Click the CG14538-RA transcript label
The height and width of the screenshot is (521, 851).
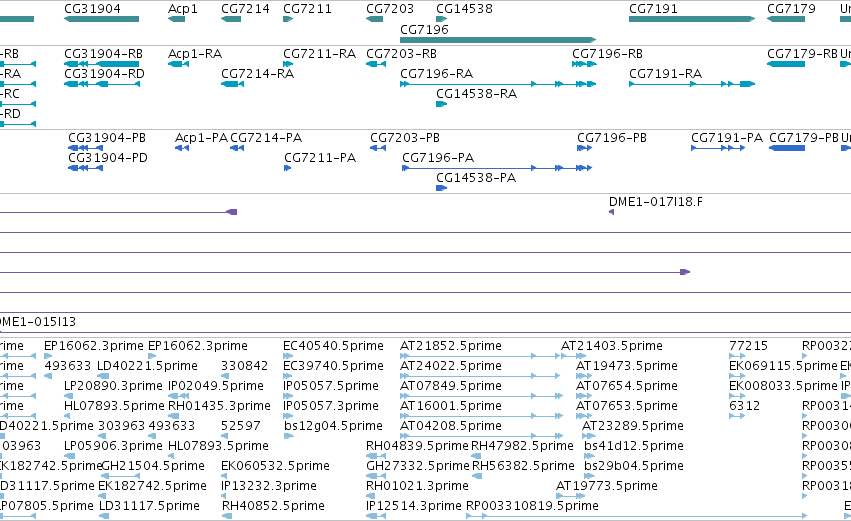click(477, 94)
